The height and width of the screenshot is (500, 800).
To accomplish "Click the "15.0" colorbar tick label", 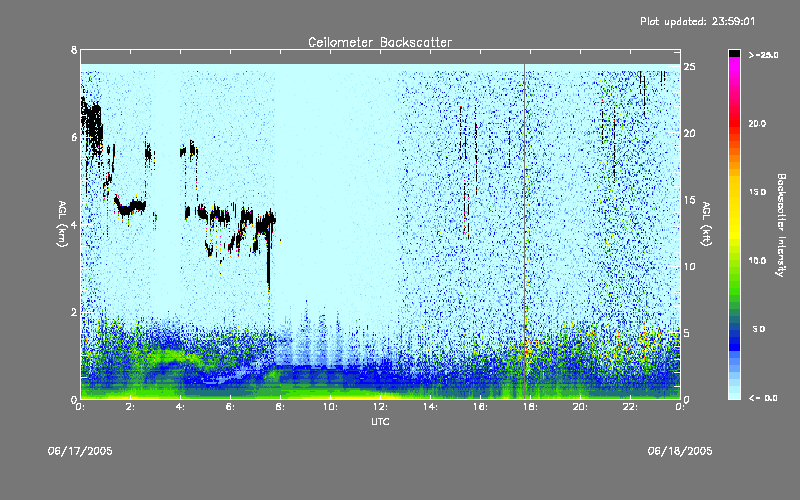I will [x=757, y=192].
